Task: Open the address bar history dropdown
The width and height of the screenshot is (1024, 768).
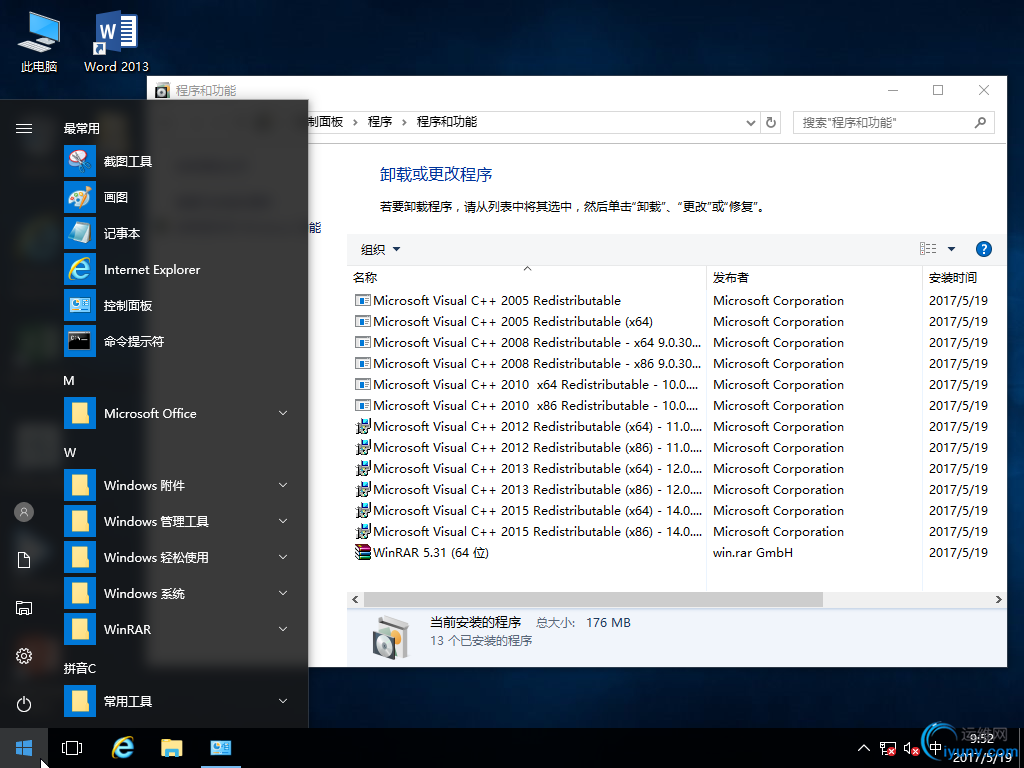Action: click(751, 122)
